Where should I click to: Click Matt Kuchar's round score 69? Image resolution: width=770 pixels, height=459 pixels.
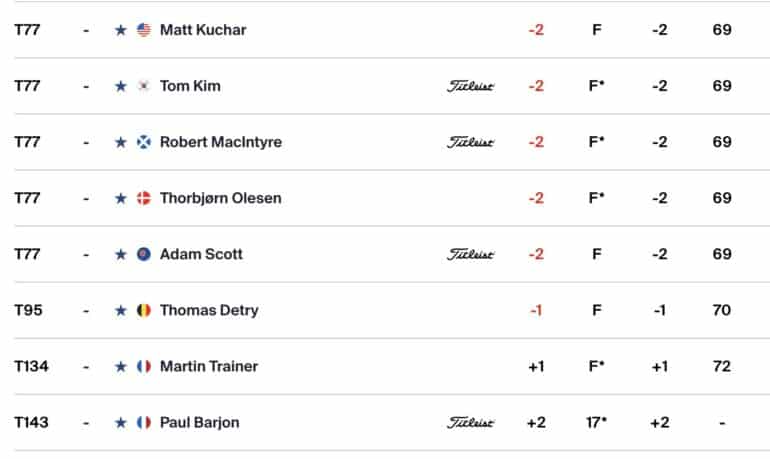pyautogui.click(x=722, y=30)
